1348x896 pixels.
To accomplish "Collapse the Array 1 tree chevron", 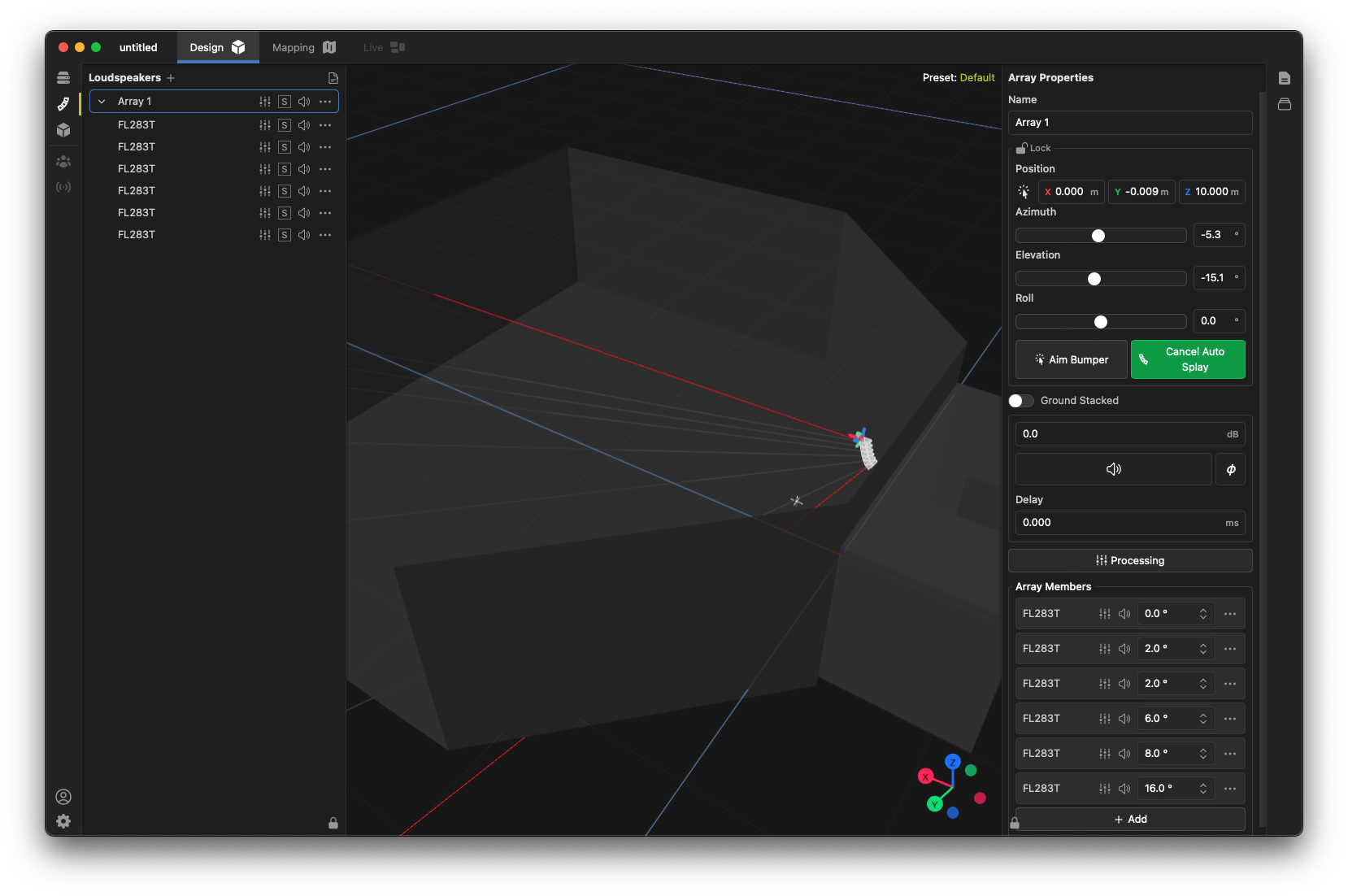I will (102, 102).
